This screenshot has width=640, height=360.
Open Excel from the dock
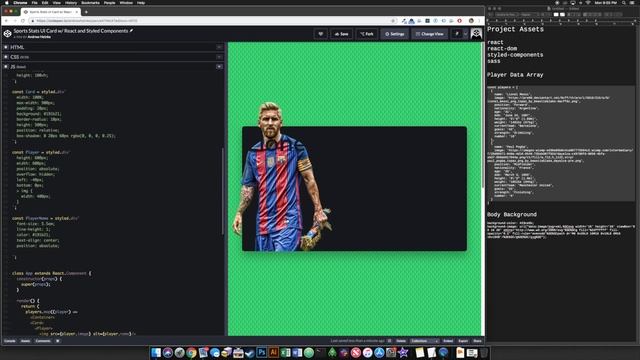pos(285,353)
